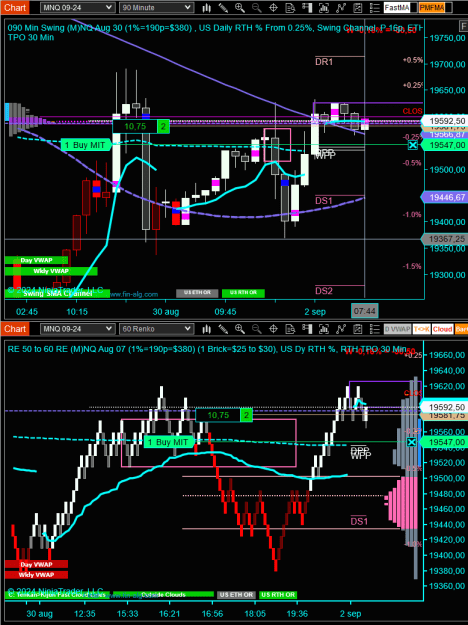Viewport: 468px width, 625px height.
Task: Zoom out on the 90 Minute chart
Action: [257, 8]
